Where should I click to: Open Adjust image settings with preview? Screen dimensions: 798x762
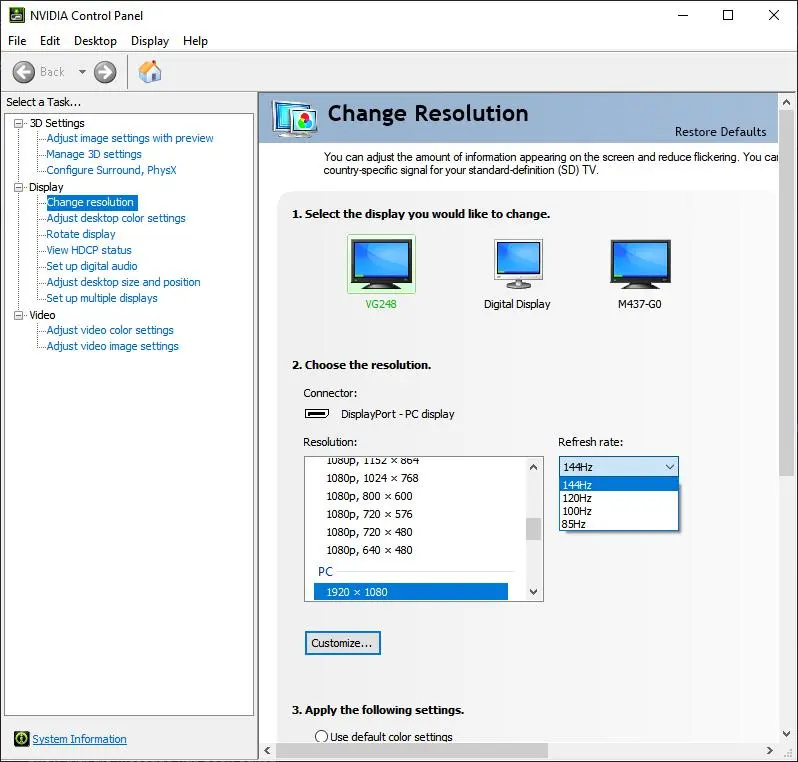130,138
